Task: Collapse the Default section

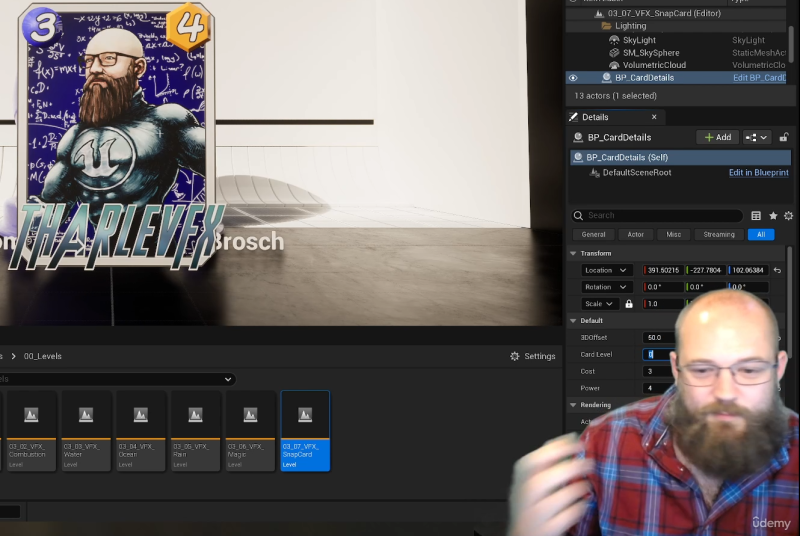Action: tap(573, 321)
